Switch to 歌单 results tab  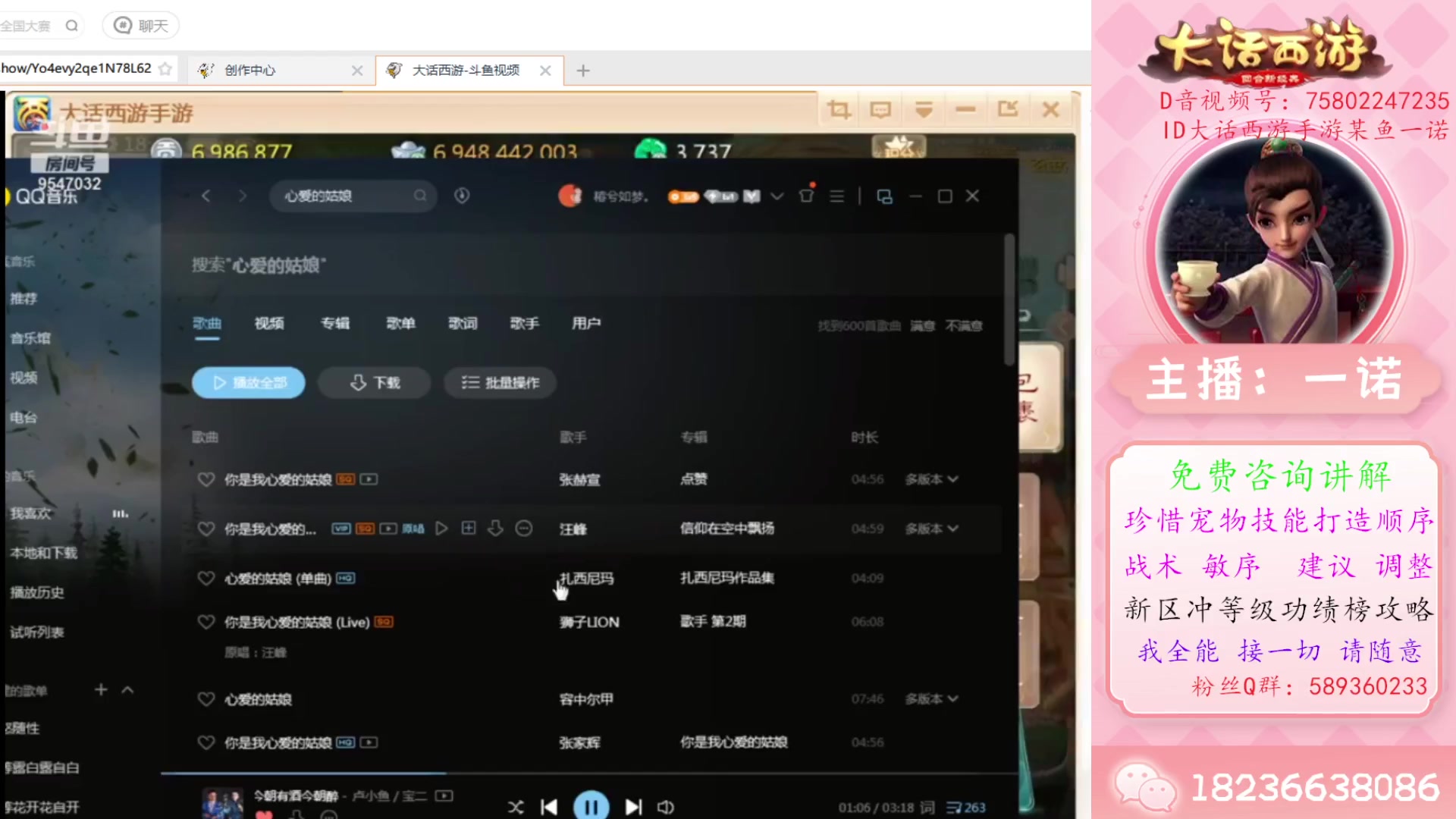400,324
